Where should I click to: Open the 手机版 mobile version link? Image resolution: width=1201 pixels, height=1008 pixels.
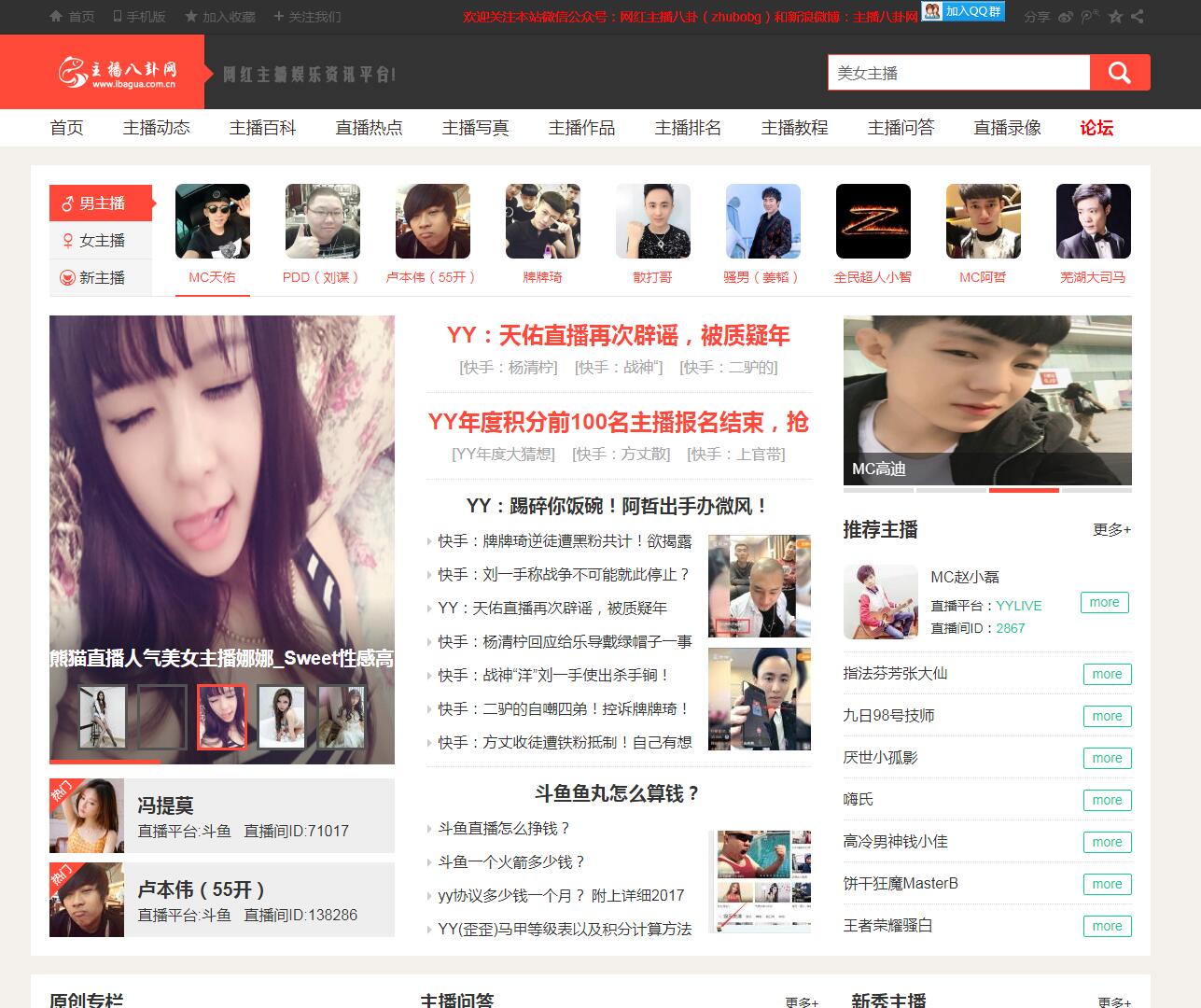coord(139,17)
